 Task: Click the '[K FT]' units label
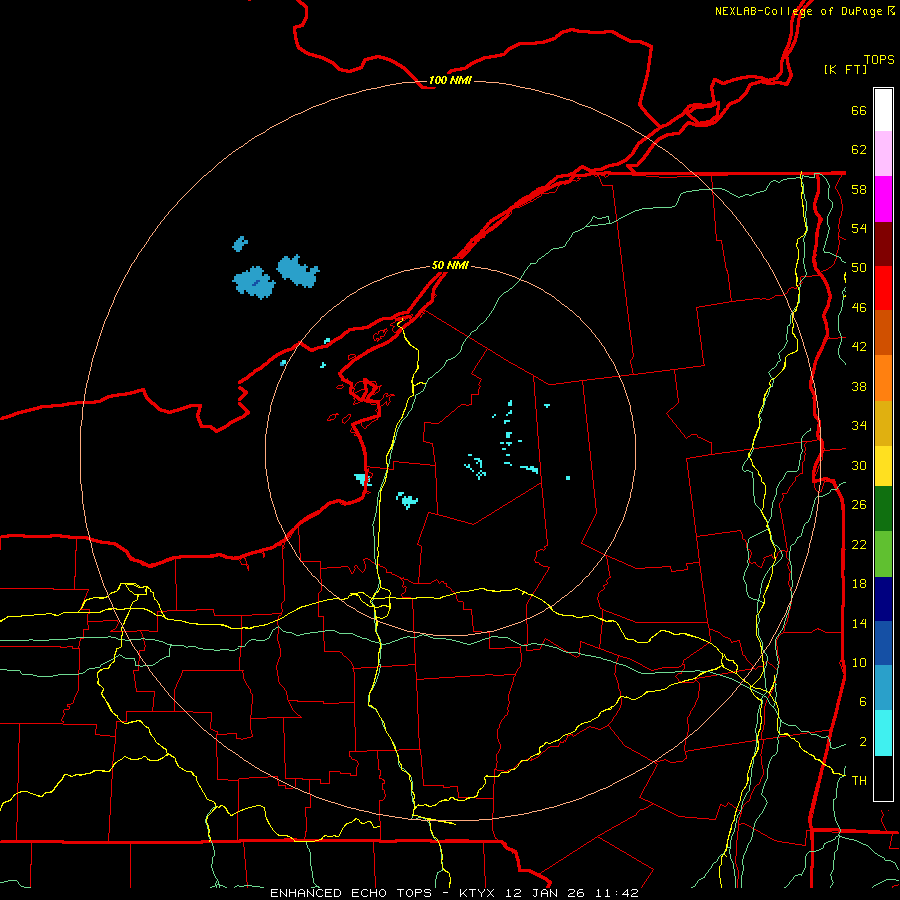coord(845,69)
